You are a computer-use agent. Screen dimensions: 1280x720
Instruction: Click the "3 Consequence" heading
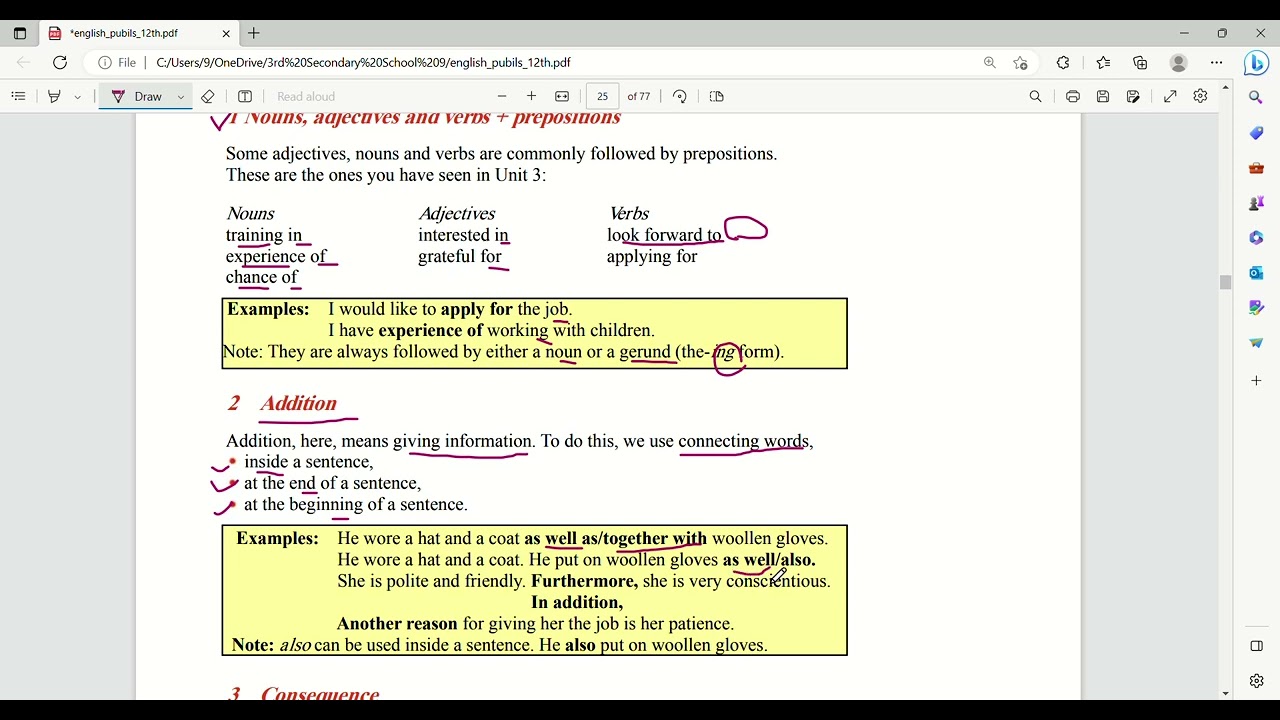coord(305,693)
